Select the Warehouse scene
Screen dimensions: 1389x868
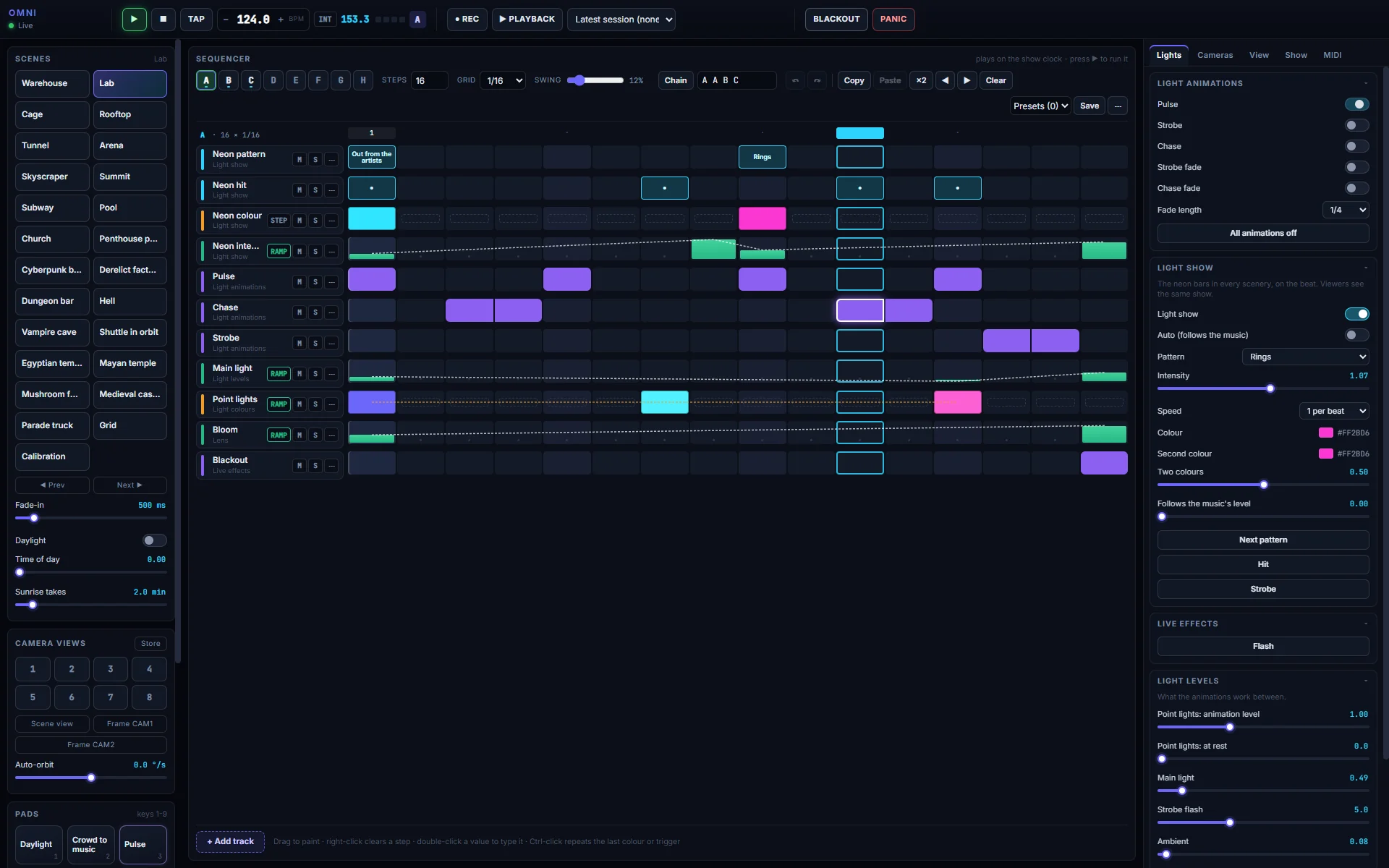click(x=52, y=83)
